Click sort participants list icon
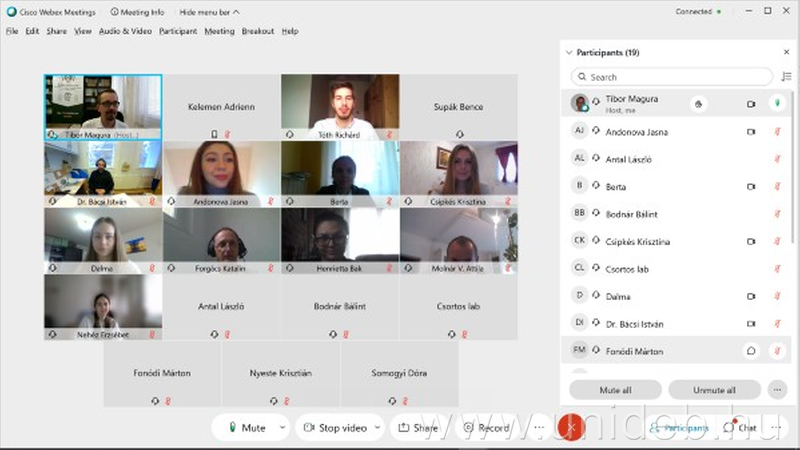The height and width of the screenshot is (450, 800). (786, 77)
